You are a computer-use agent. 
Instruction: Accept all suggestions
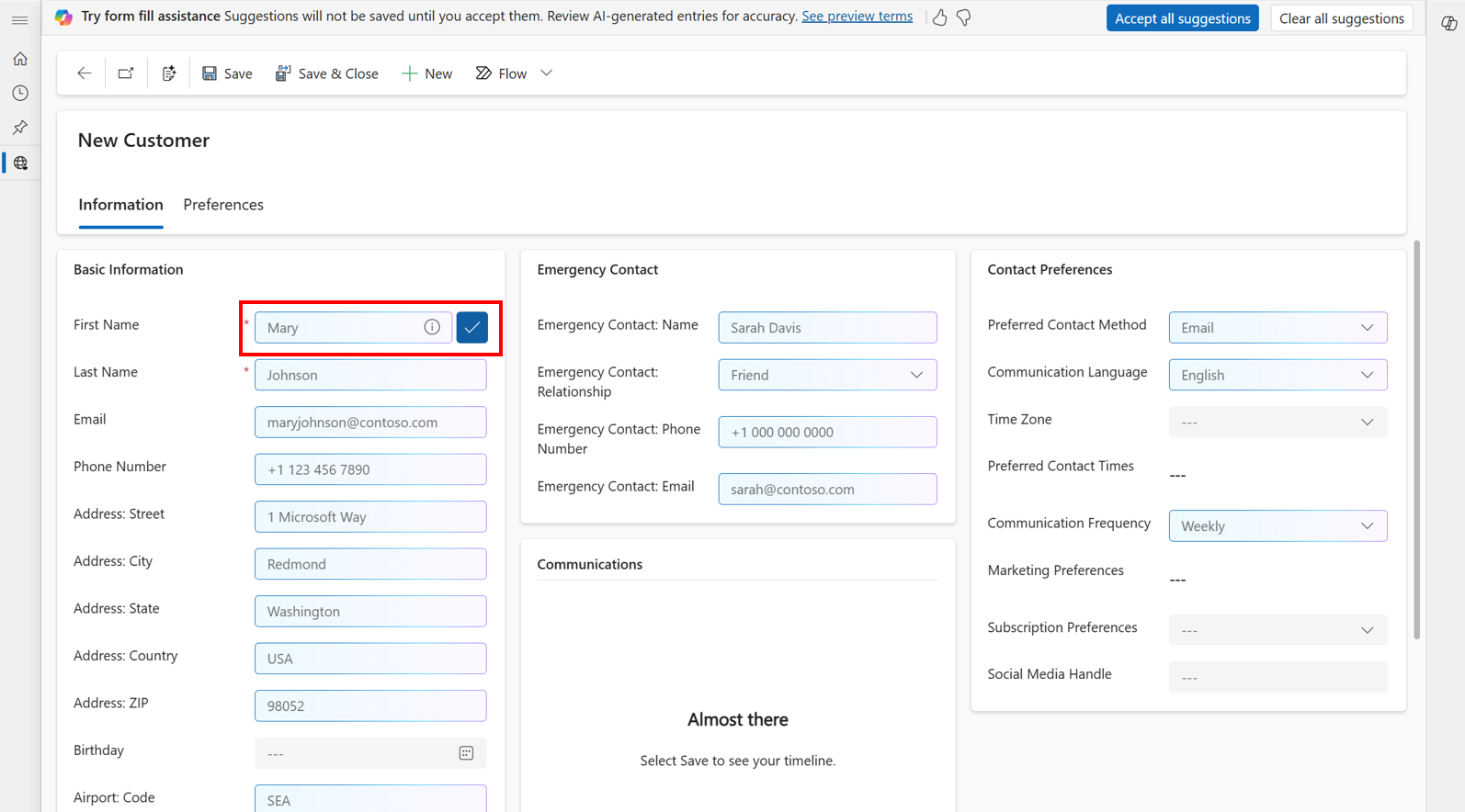1182,18
